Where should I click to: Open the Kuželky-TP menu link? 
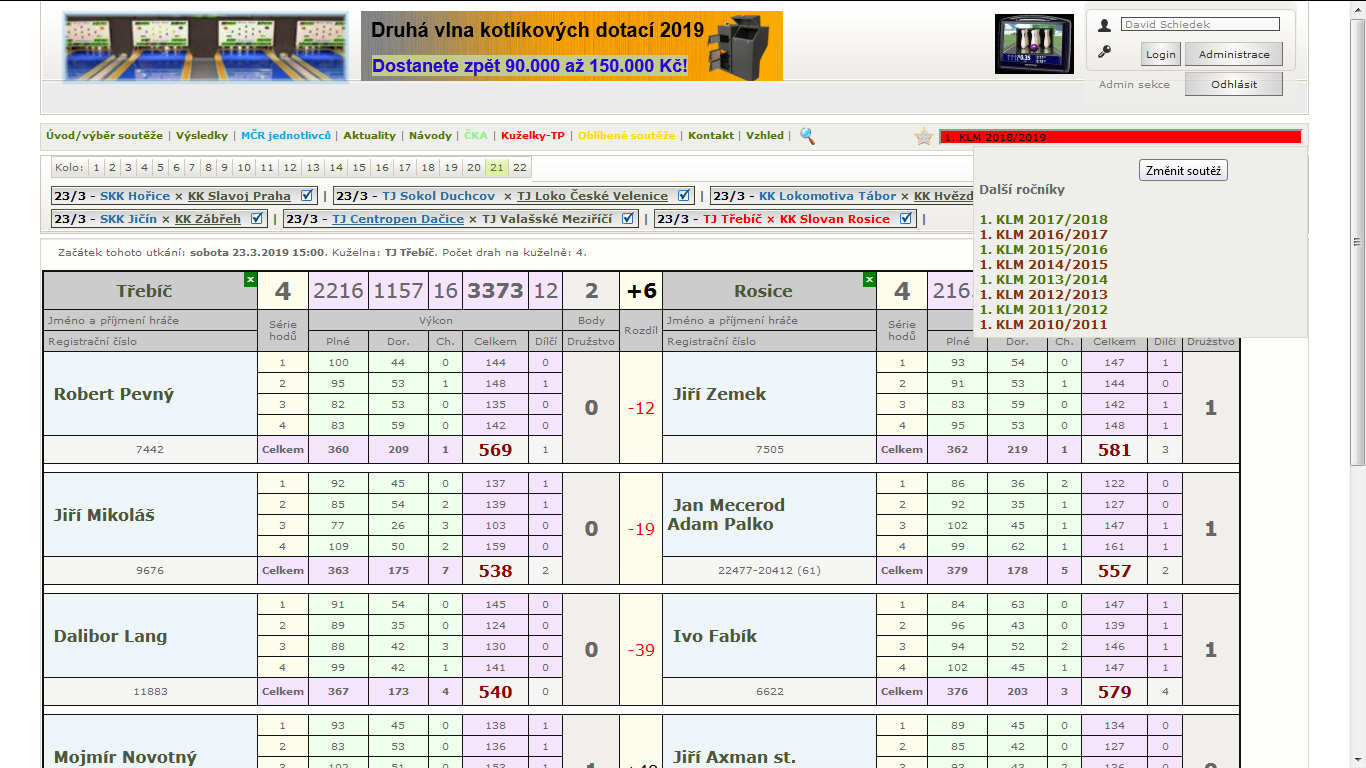pyautogui.click(x=533, y=135)
